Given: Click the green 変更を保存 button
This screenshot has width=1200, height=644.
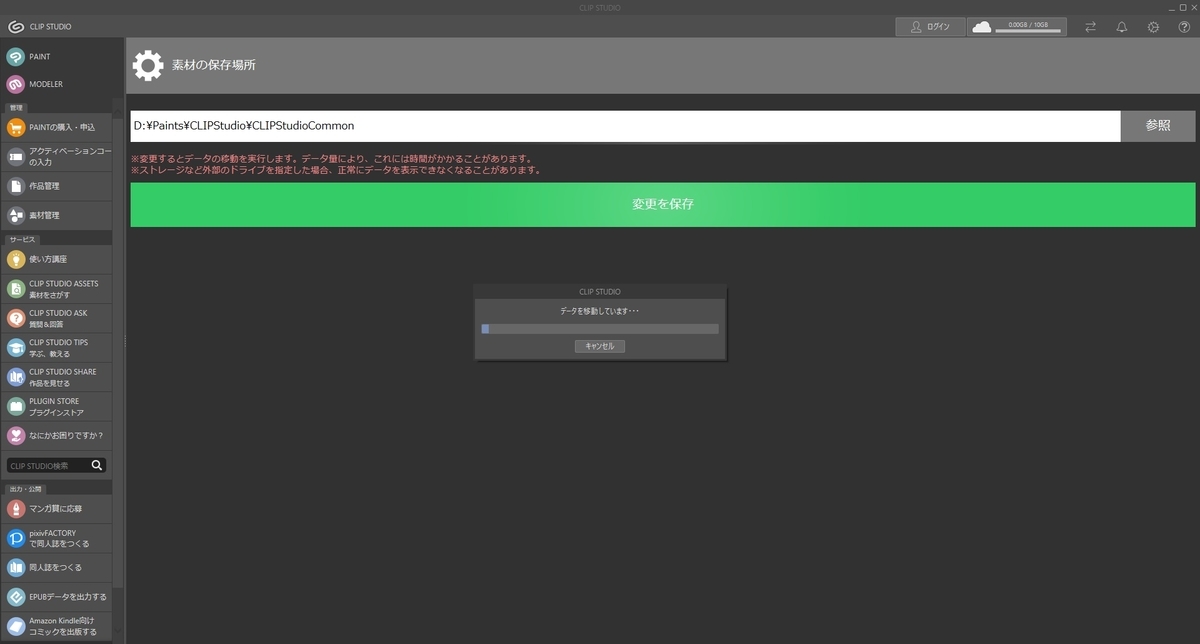Looking at the screenshot, I should pyautogui.click(x=663, y=204).
